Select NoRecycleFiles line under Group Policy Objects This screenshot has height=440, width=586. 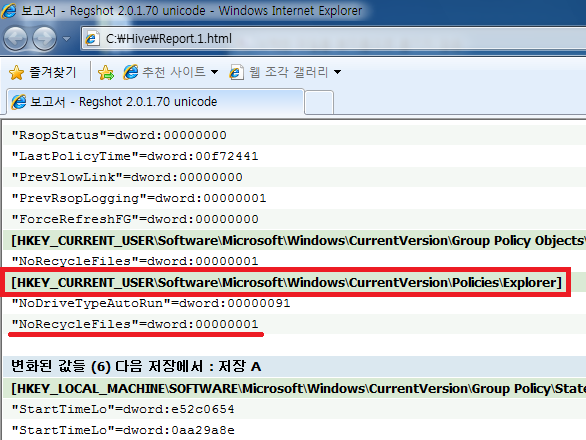point(135,261)
